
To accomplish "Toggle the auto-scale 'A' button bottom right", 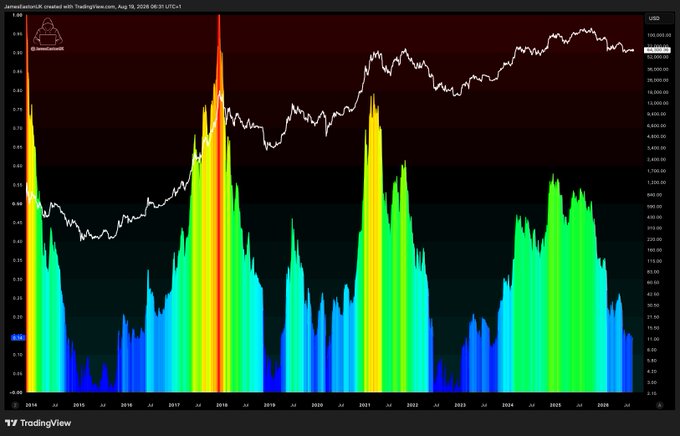I will tap(660, 405).
